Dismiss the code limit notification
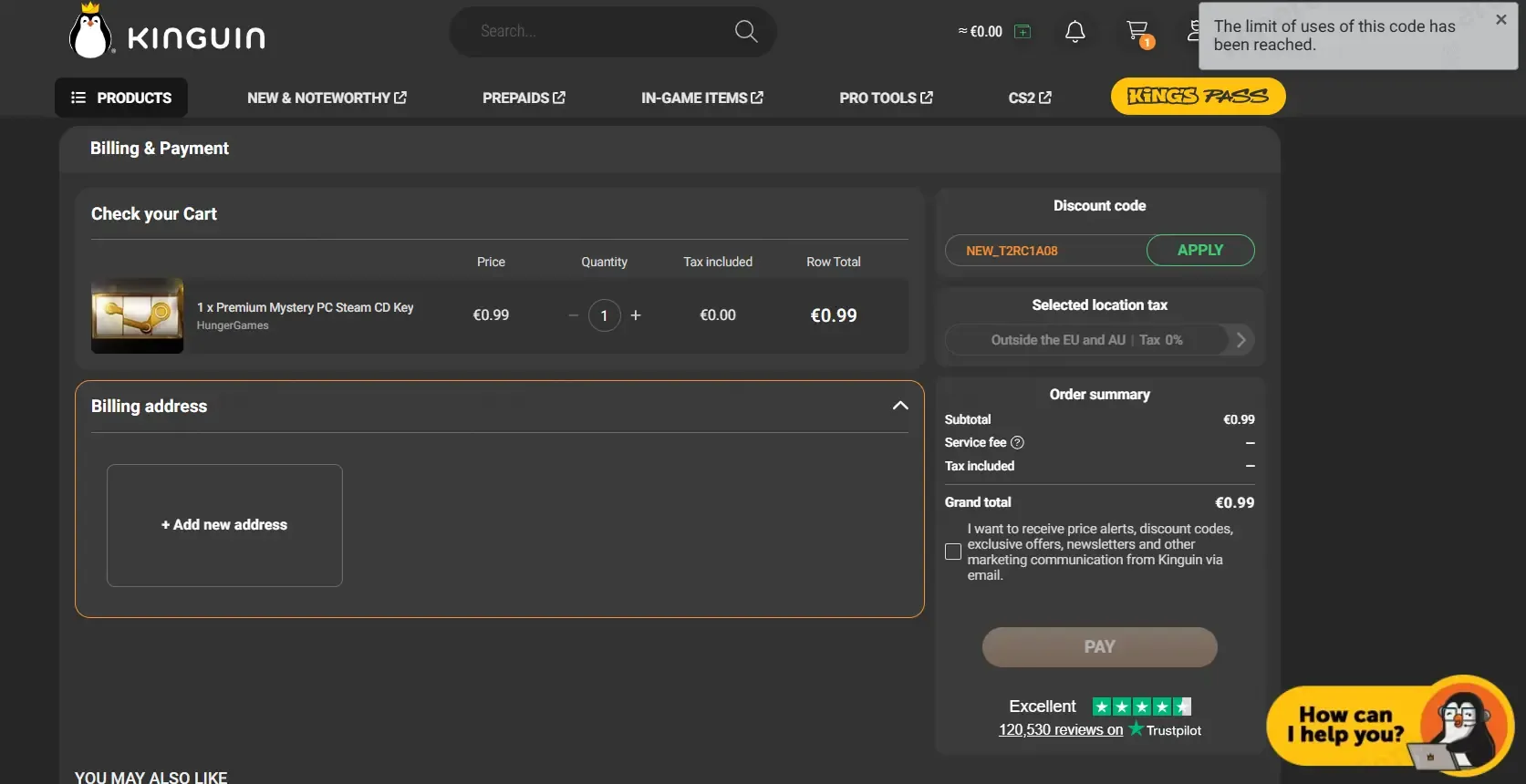 [x=1500, y=19]
